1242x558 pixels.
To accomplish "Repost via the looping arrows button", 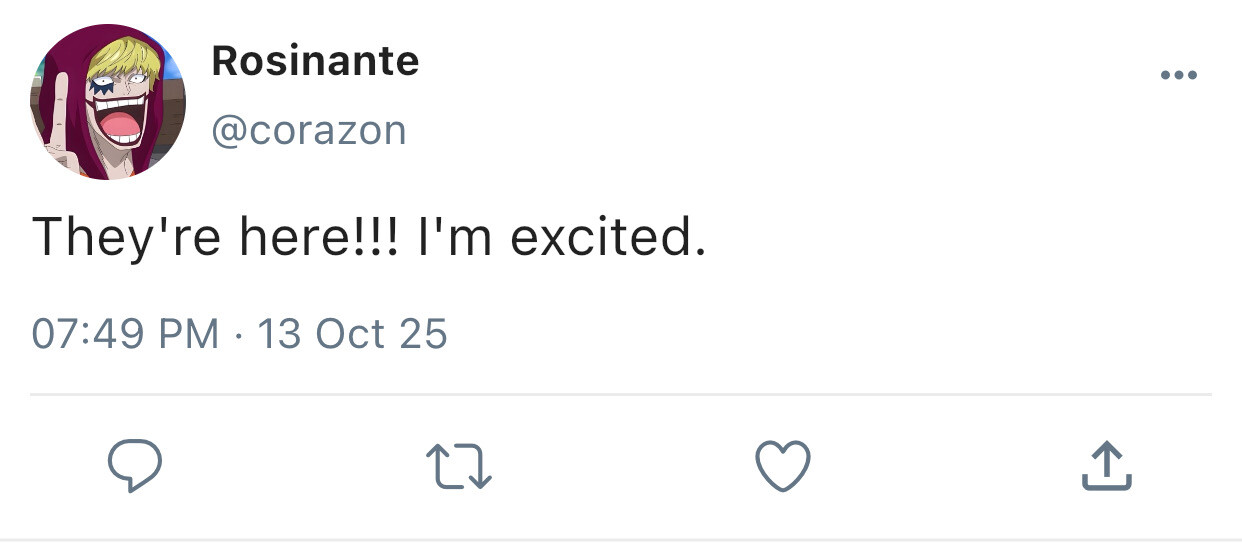I will [x=459, y=467].
